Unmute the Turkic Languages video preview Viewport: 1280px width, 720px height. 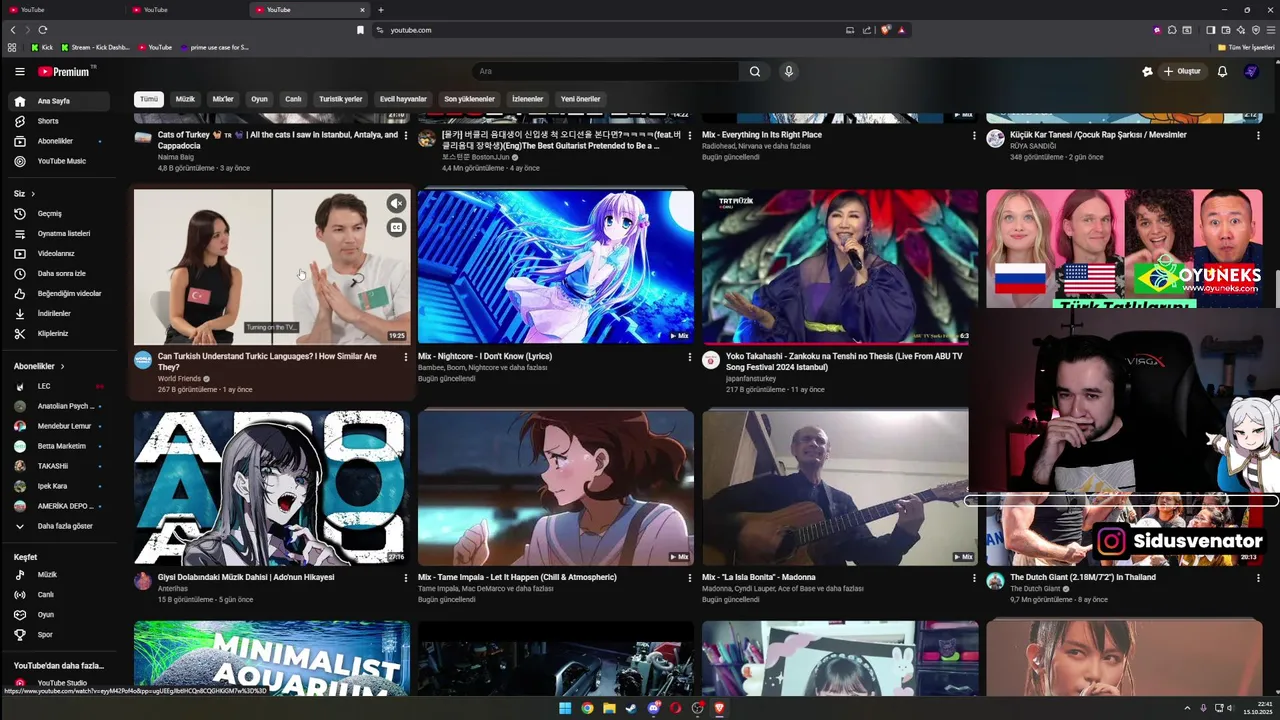396,204
